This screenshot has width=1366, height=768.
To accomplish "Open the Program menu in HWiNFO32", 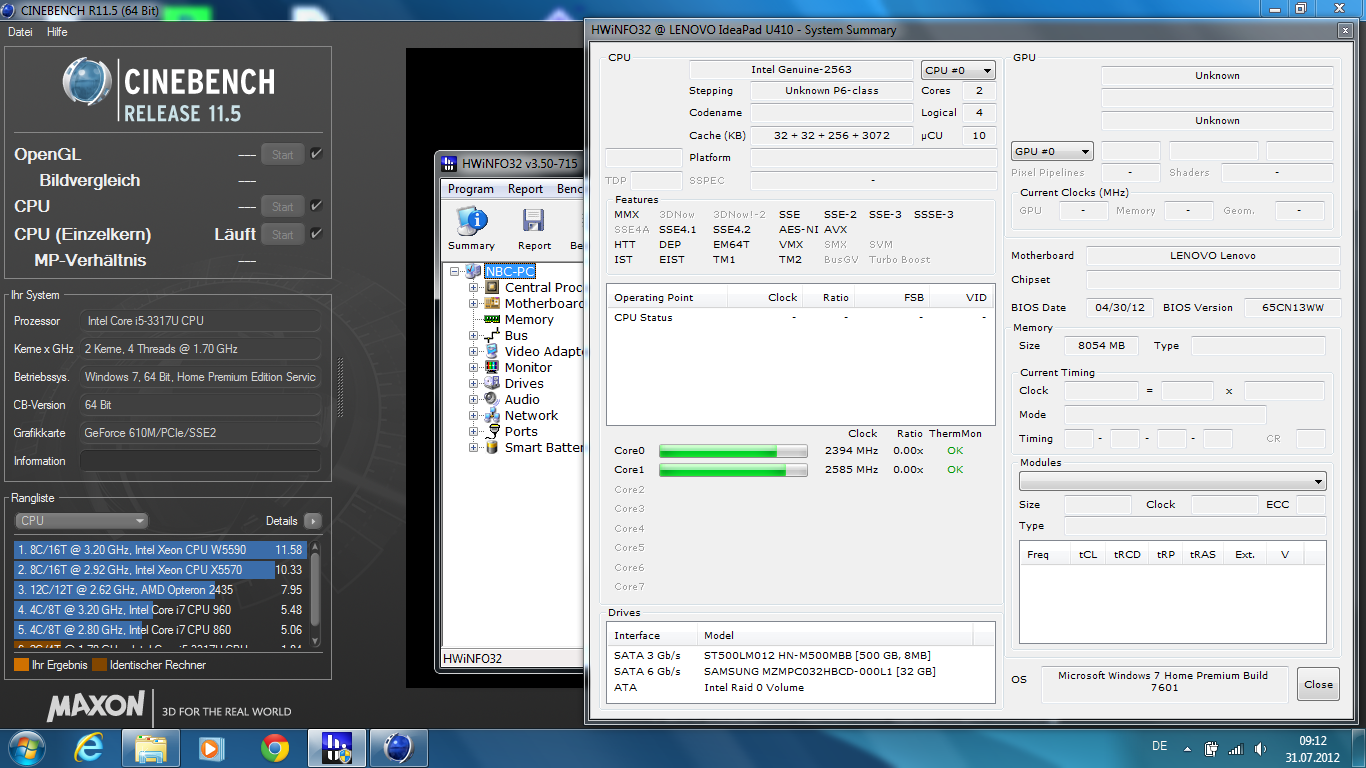I will pos(470,188).
